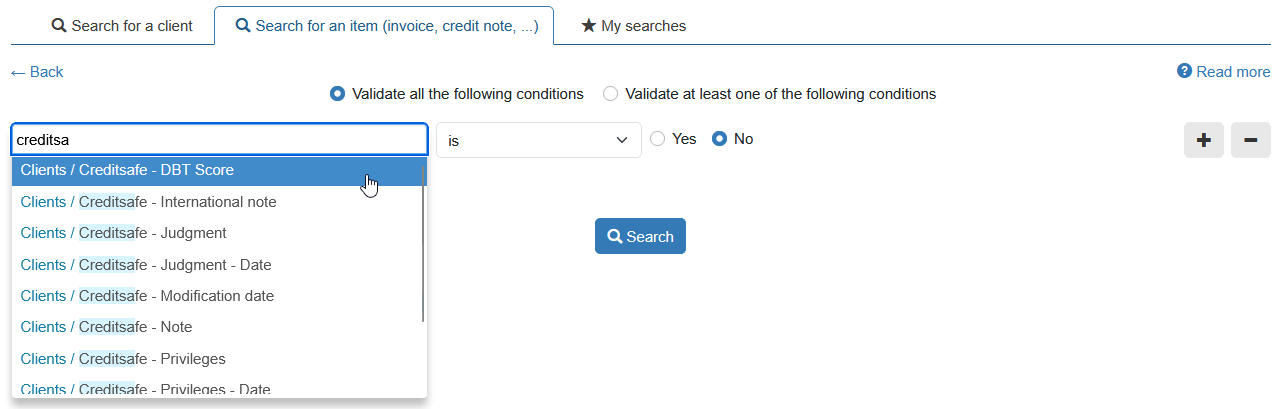Click the star icon on My searches
1280x409 pixels.
click(x=589, y=26)
